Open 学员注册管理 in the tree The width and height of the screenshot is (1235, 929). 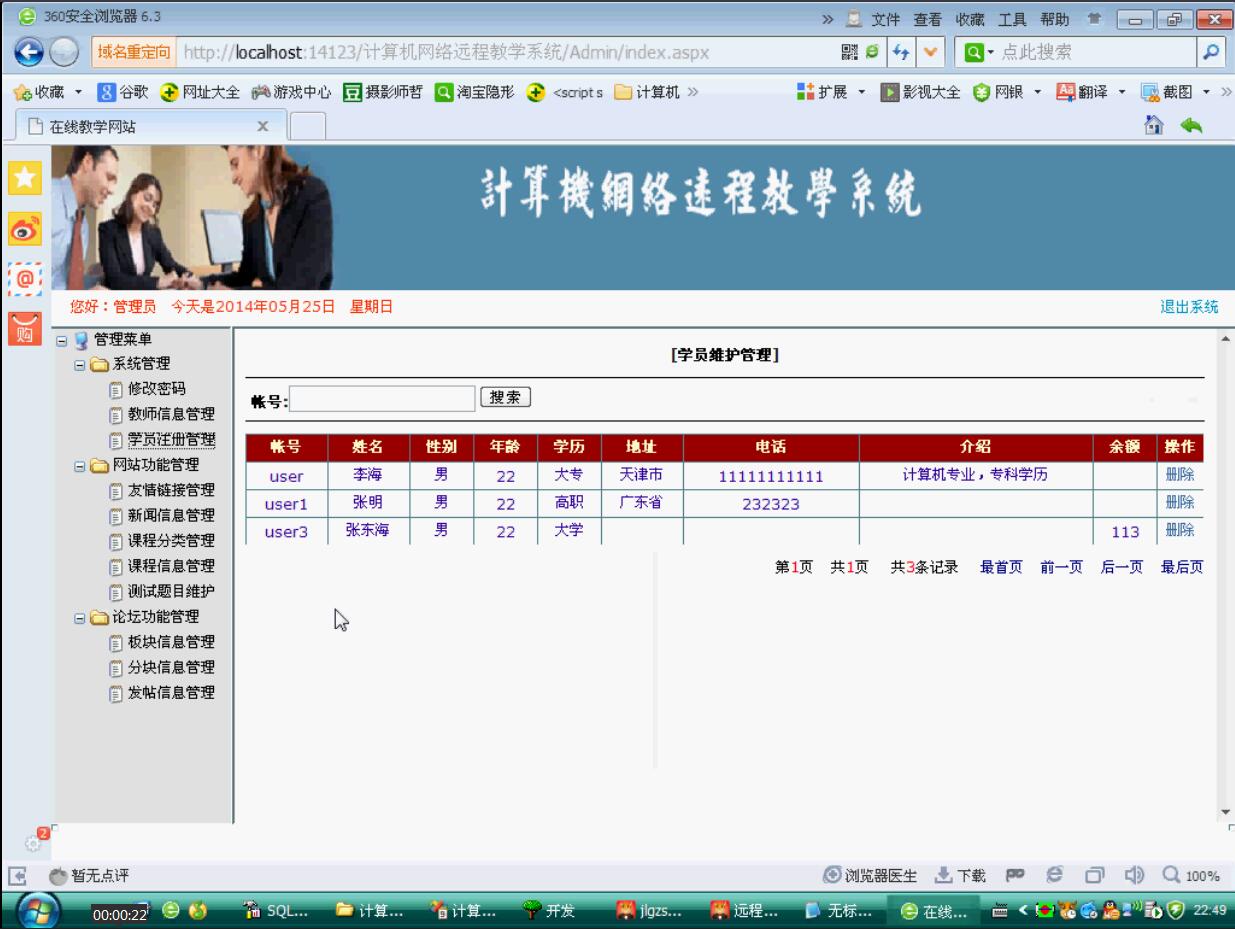click(x=171, y=439)
